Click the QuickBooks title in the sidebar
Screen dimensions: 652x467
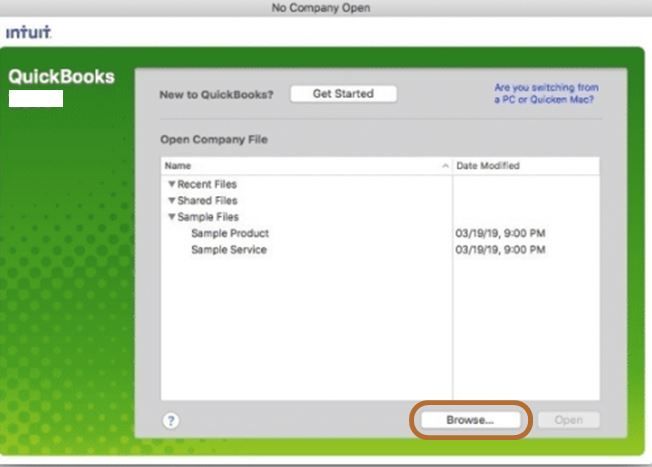62,77
